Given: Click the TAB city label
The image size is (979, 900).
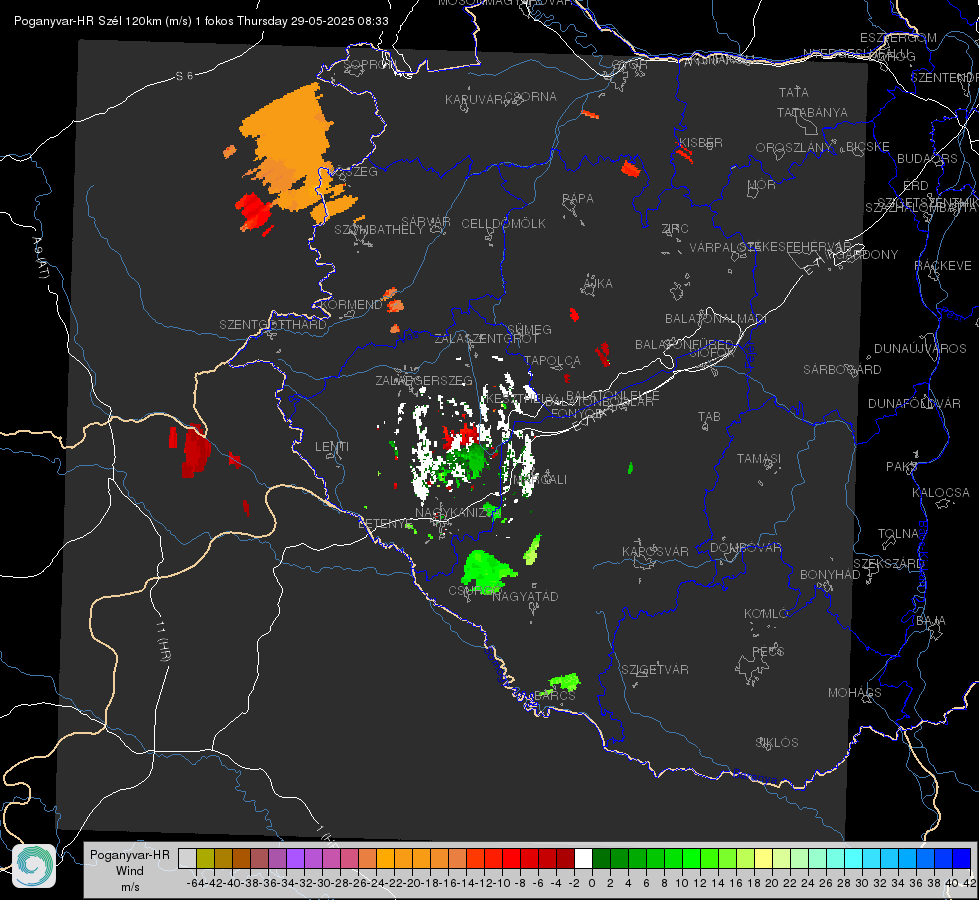Looking at the screenshot, I should 709,417.
